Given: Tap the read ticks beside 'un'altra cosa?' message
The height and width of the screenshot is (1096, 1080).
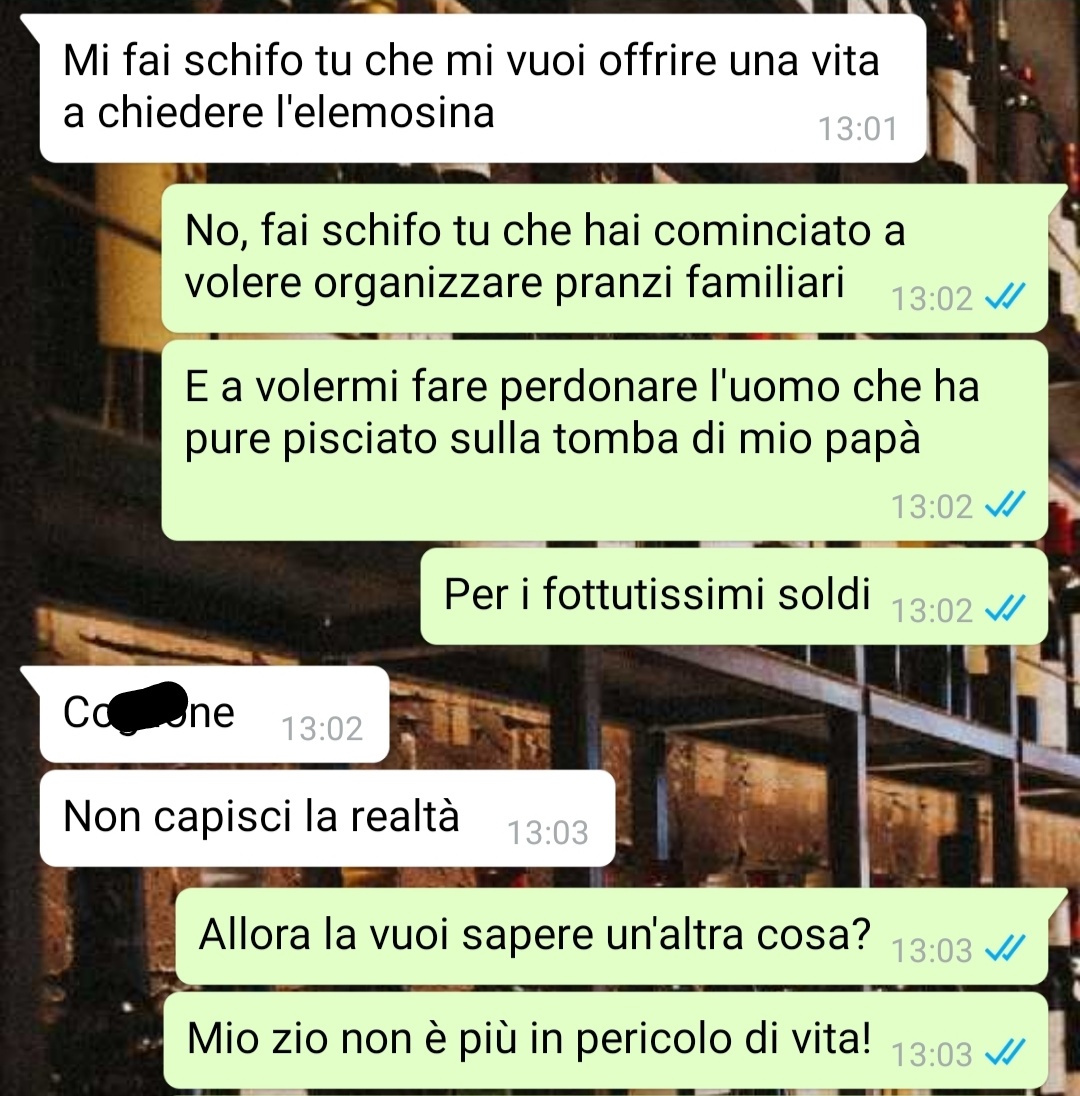Looking at the screenshot, I should pos(1005,948).
